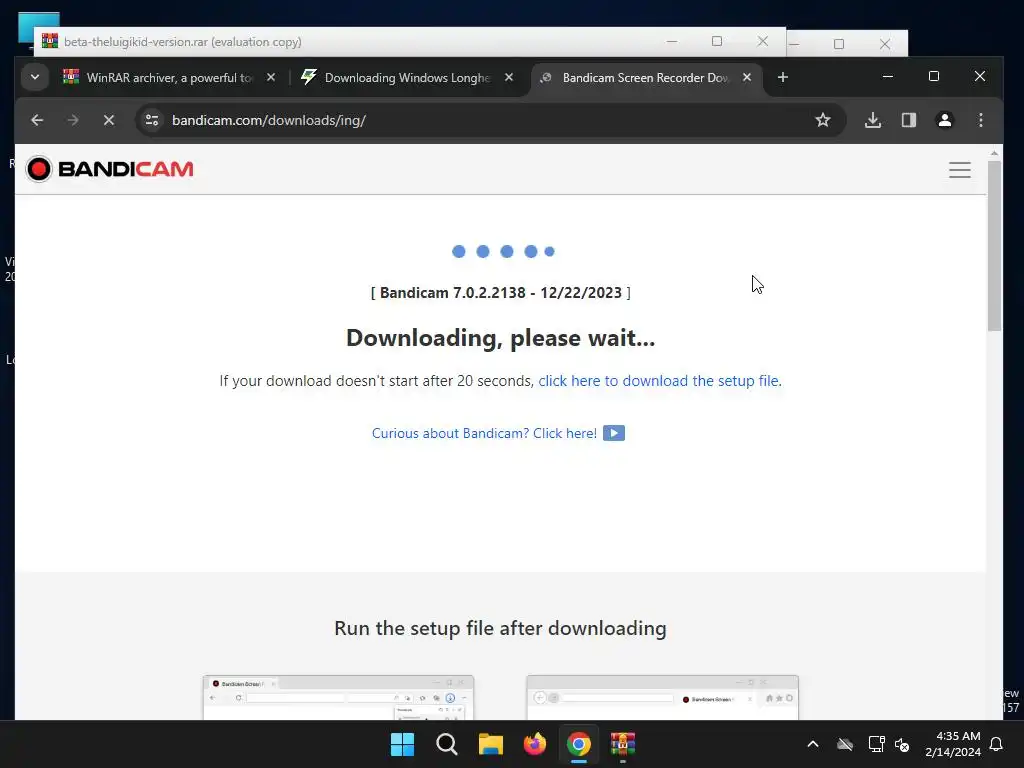Open Chrome side panel

909,120
